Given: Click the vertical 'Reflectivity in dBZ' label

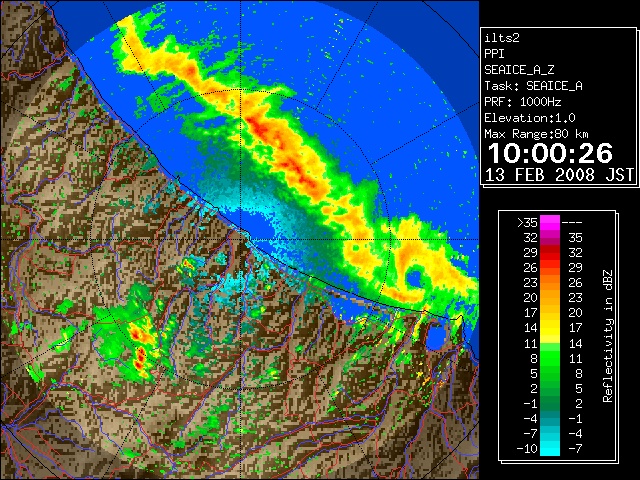Looking at the screenshot, I should tap(607, 336).
